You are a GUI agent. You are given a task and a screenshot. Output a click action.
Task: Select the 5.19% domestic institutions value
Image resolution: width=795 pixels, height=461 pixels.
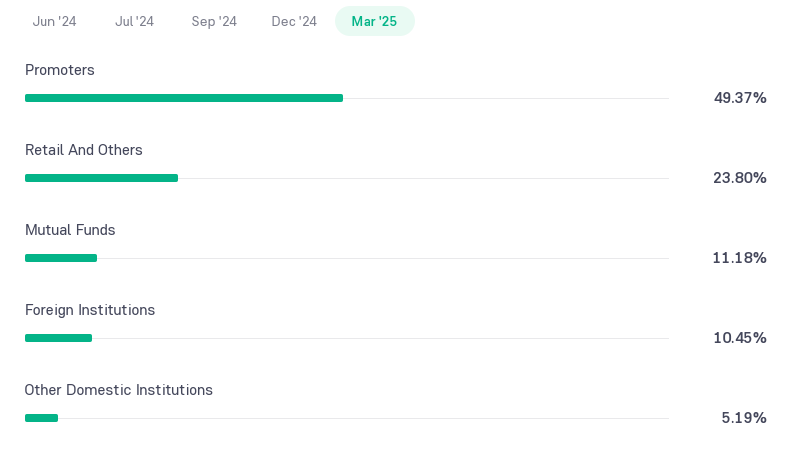pos(744,418)
